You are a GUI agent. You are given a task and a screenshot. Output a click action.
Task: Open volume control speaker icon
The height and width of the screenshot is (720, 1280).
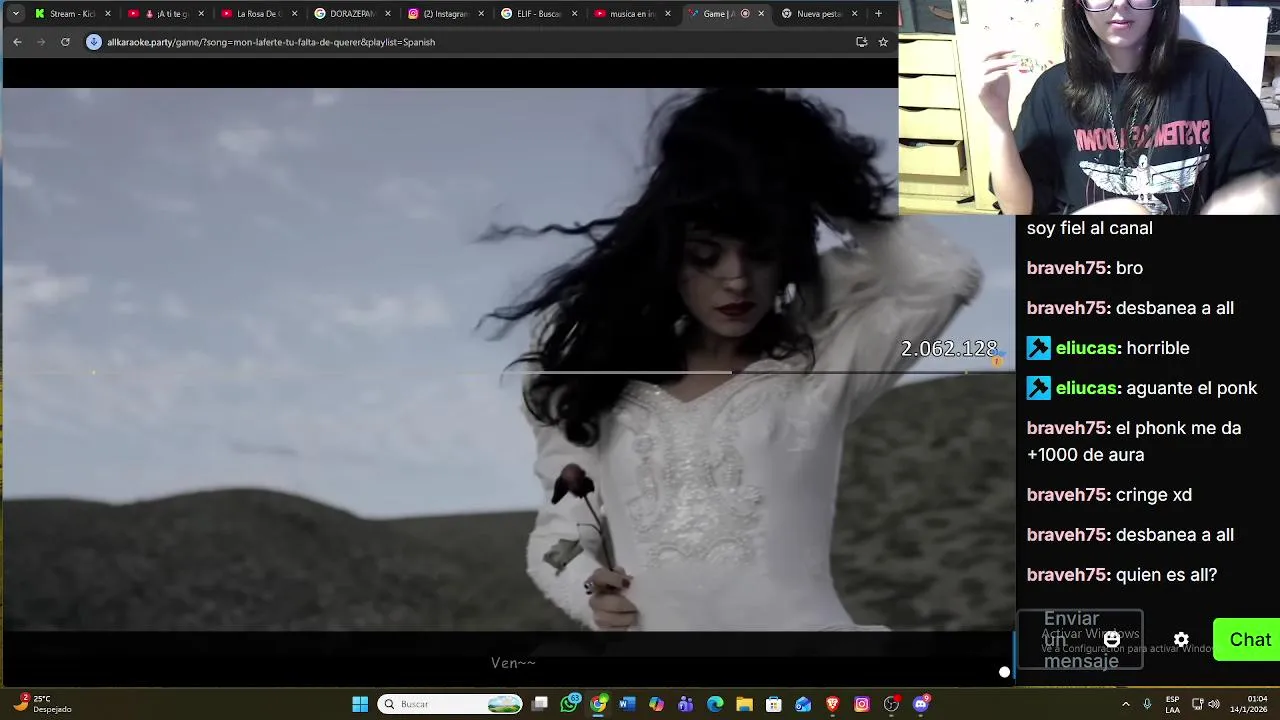pos(1214,704)
